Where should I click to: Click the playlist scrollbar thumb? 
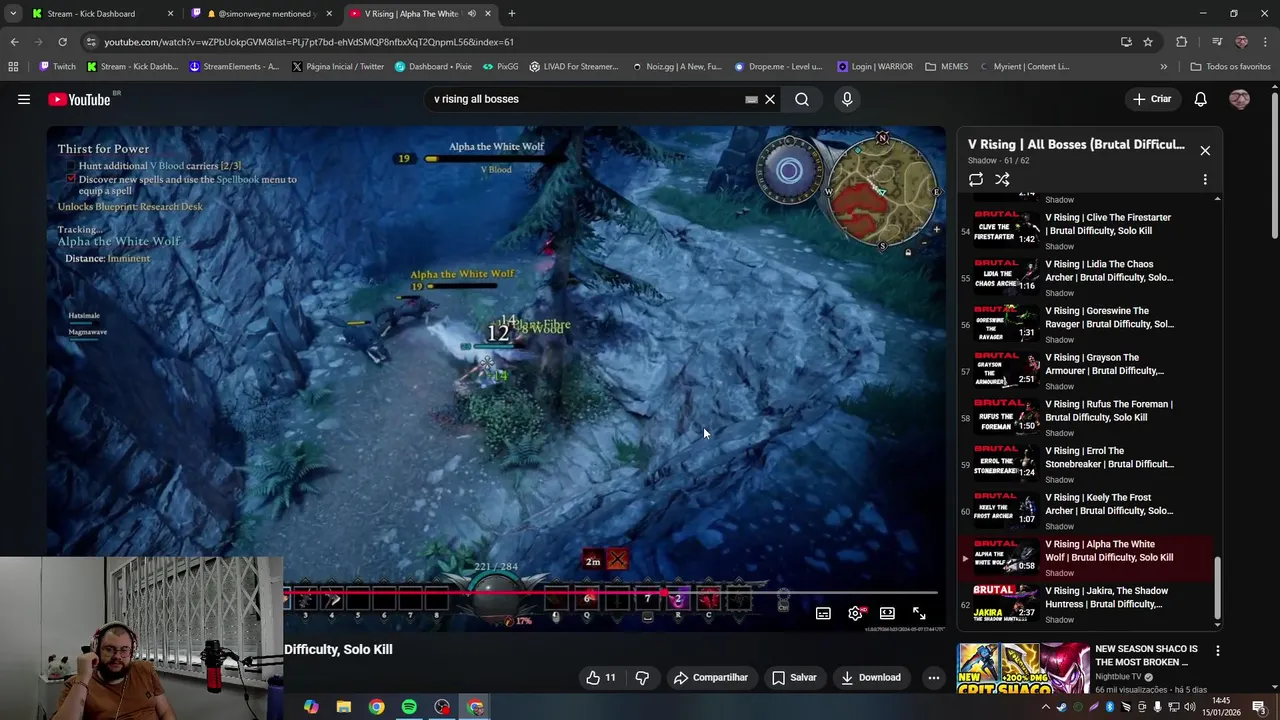tap(1217, 588)
